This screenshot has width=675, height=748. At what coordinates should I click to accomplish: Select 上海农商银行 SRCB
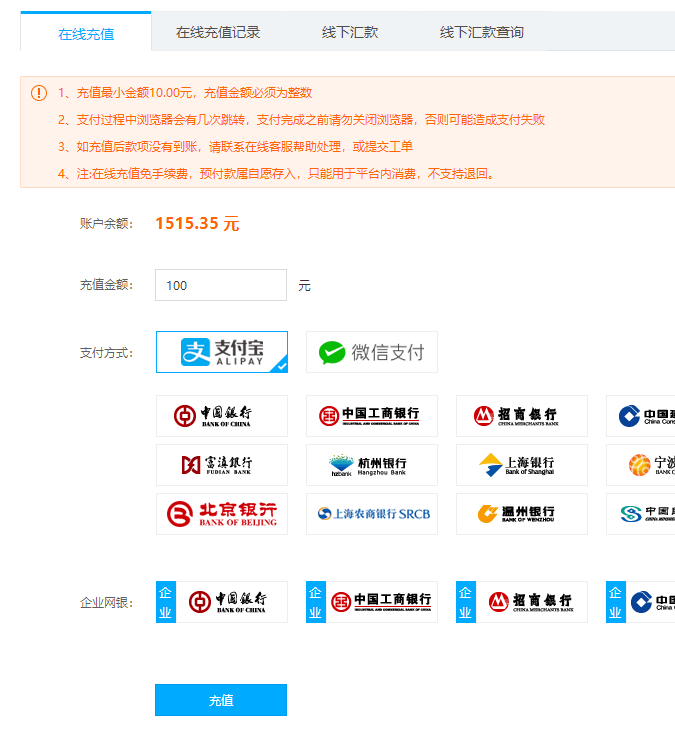tap(372, 514)
